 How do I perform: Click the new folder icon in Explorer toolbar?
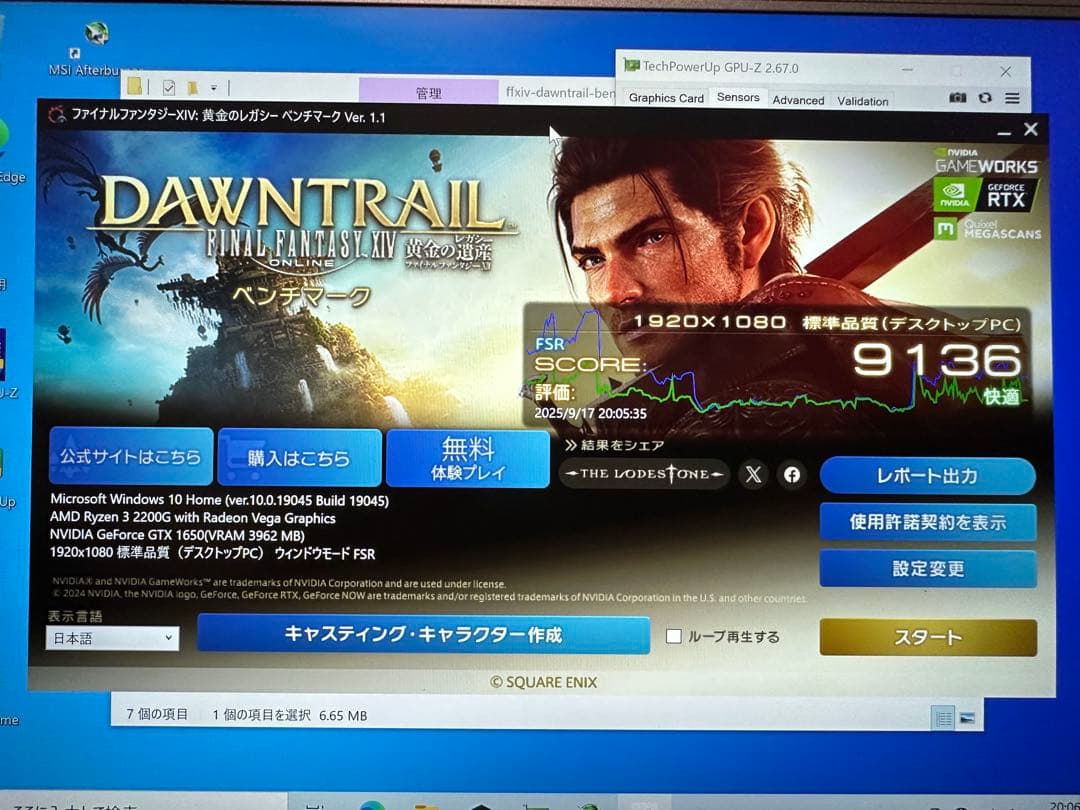point(133,86)
